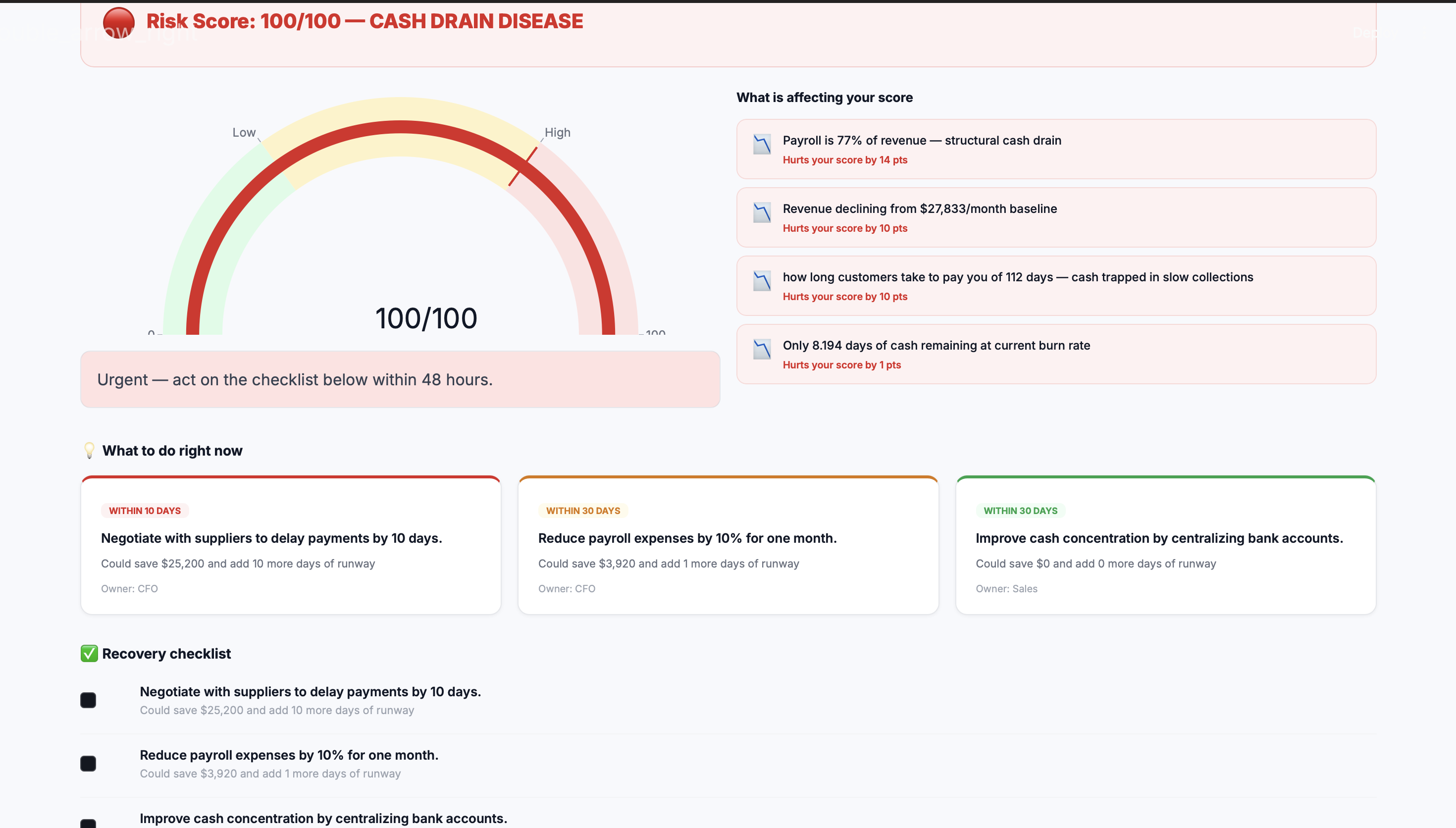
Task: Click the Low marker on risk gauge
Action: pos(244,133)
